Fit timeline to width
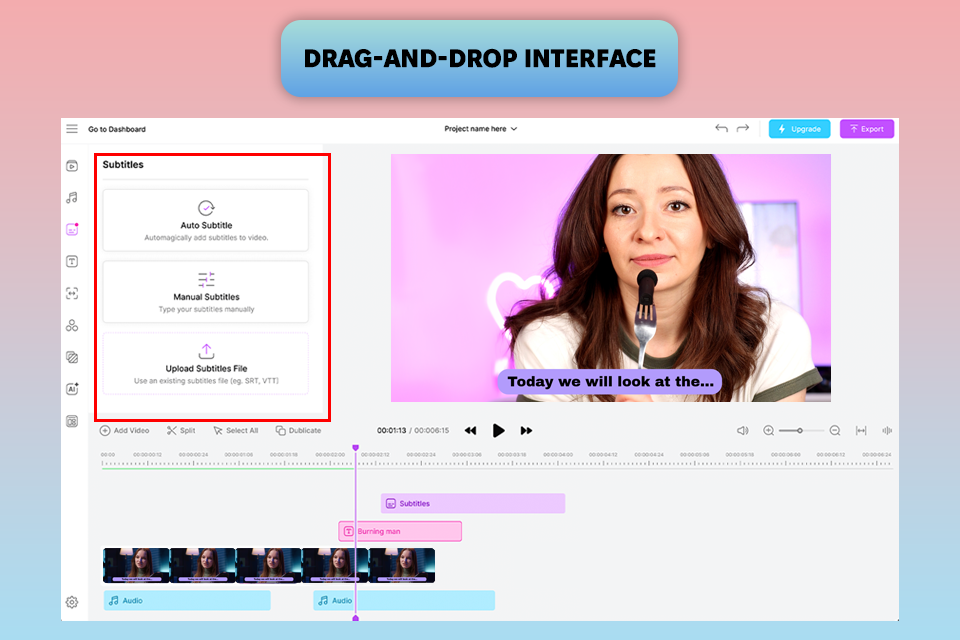This screenshot has width=960, height=640. 861,431
